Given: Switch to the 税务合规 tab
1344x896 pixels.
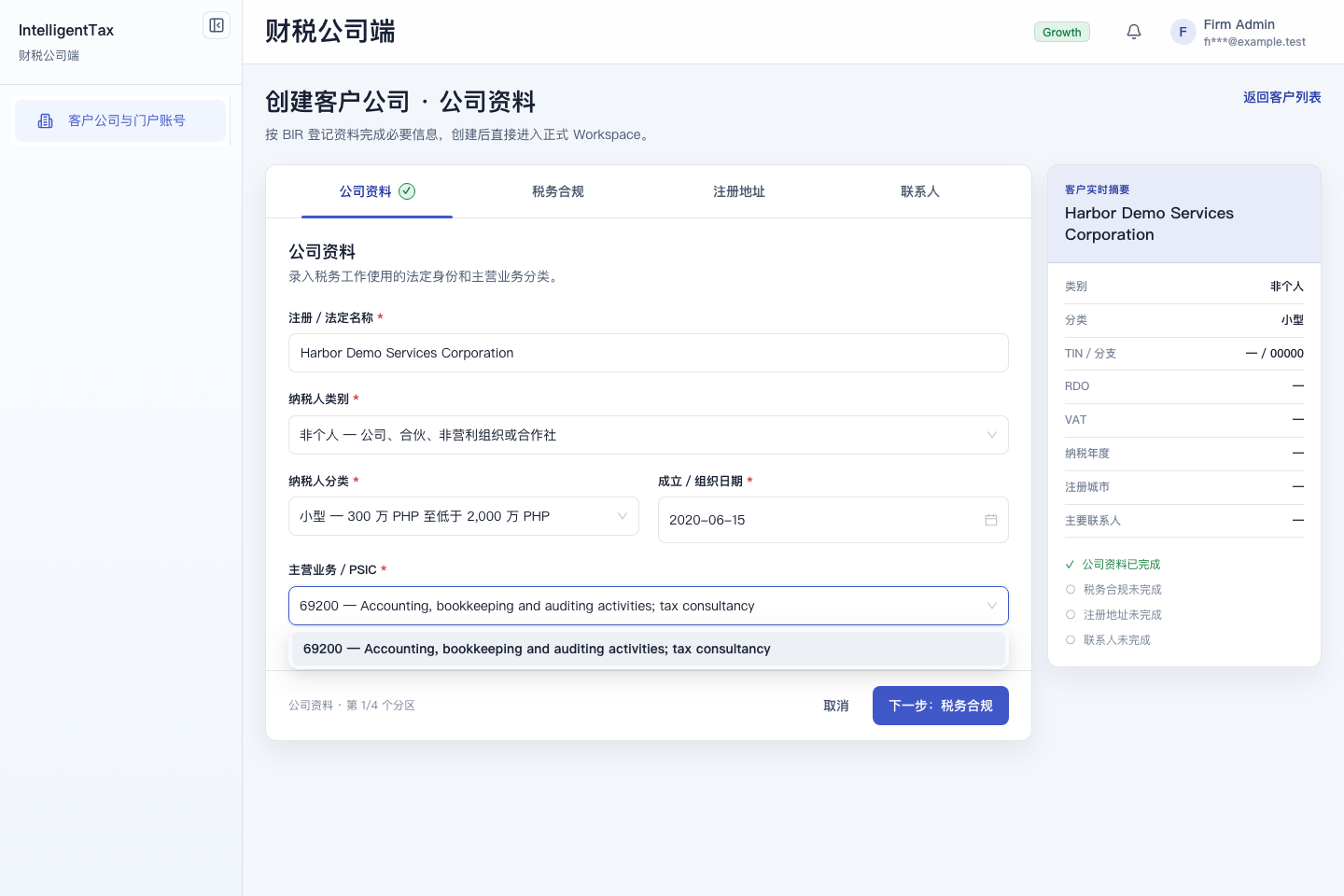Looking at the screenshot, I should tap(558, 191).
